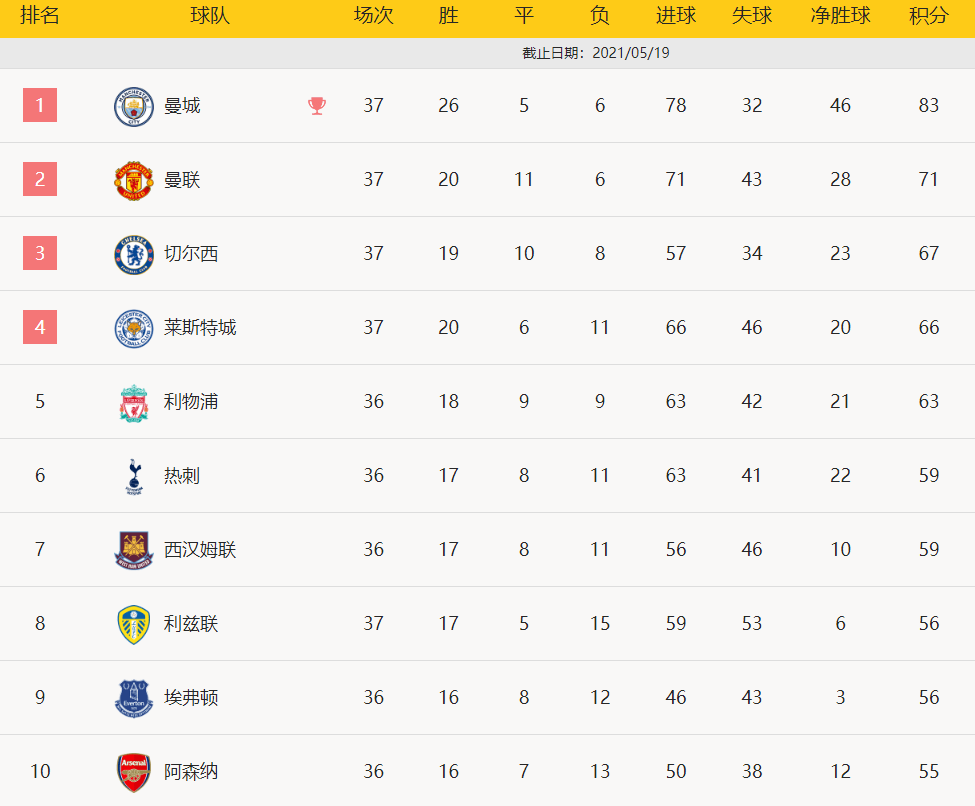The image size is (975, 806).
Task: Open the 阿森纳 team name link
Action: (191, 772)
